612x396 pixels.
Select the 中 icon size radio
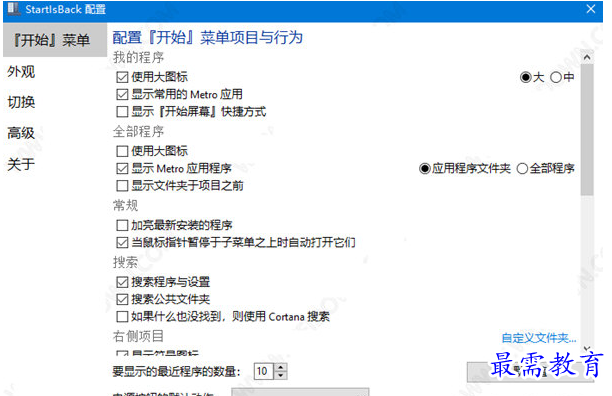point(556,77)
